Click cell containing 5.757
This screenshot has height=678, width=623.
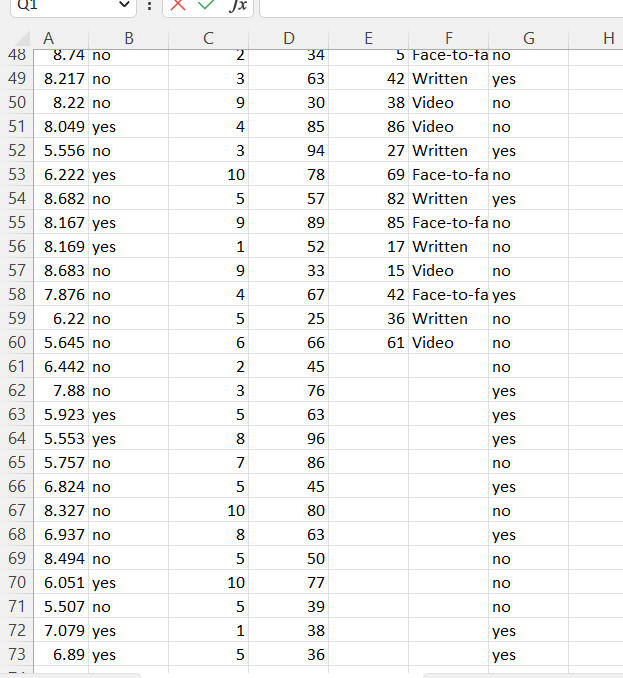[x=61, y=462]
